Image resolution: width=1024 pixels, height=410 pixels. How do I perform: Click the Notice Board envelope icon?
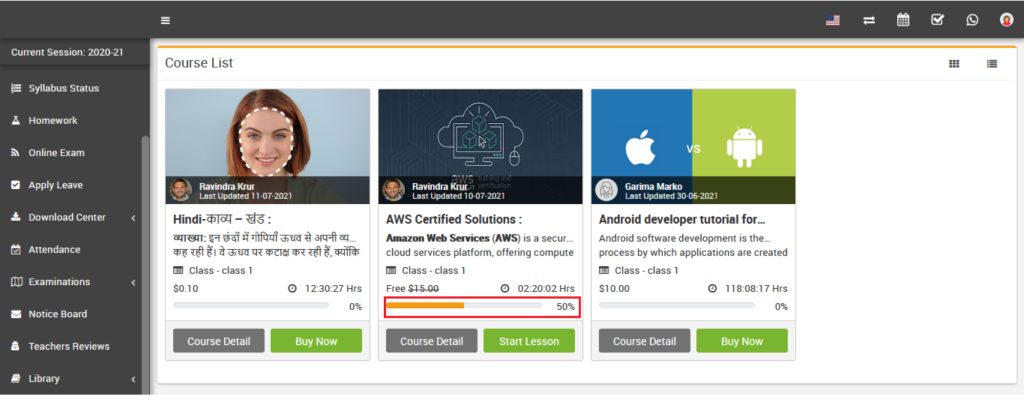click(16, 314)
